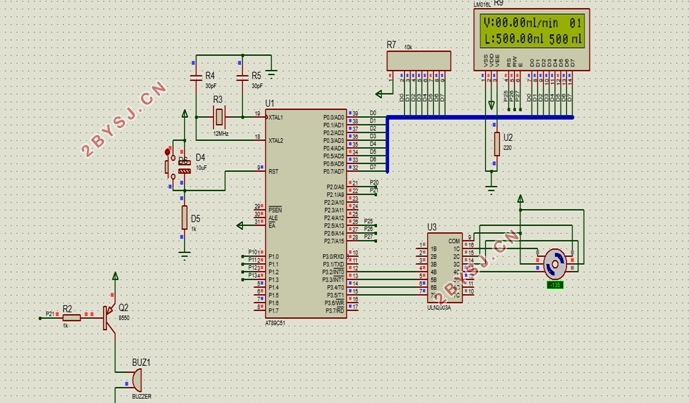Select the ULN2003A driver chip U3
689x403 pixels.
pyautogui.click(x=445, y=268)
